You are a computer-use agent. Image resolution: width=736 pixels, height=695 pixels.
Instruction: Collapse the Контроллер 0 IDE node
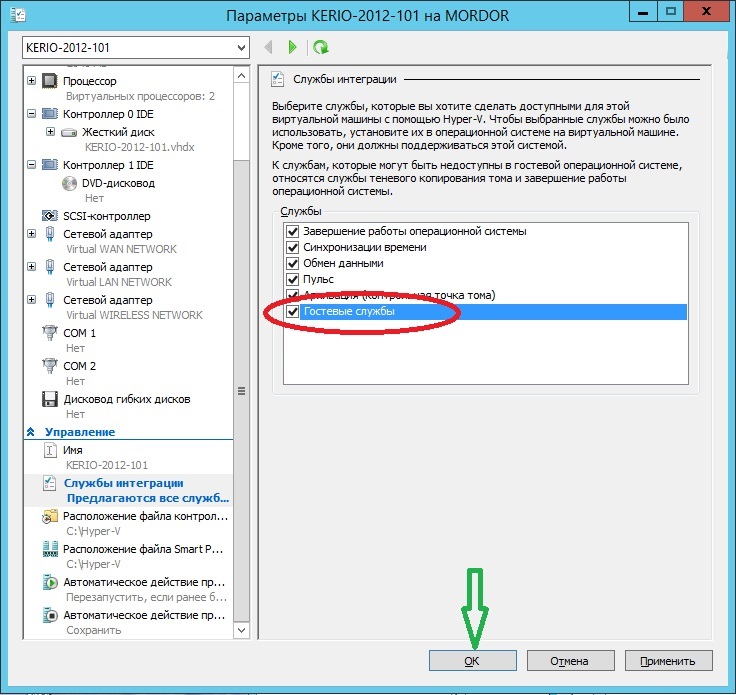click(32, 114)
